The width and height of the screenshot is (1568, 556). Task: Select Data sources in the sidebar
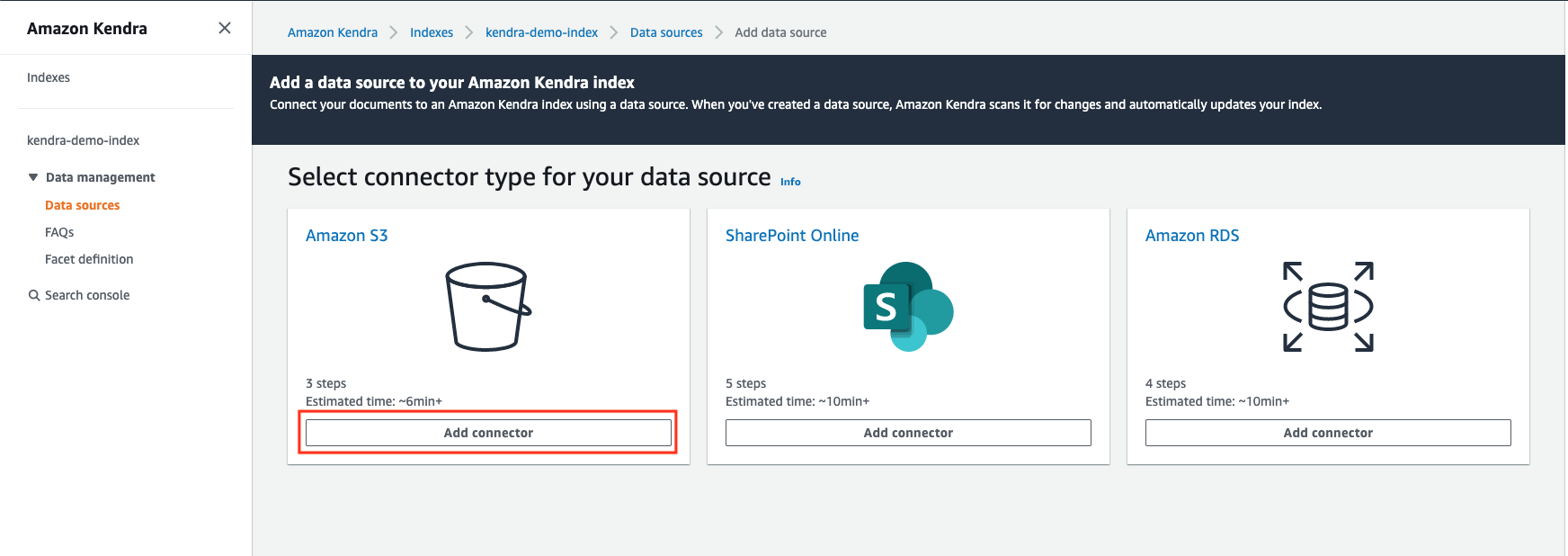tap(83, 205)
